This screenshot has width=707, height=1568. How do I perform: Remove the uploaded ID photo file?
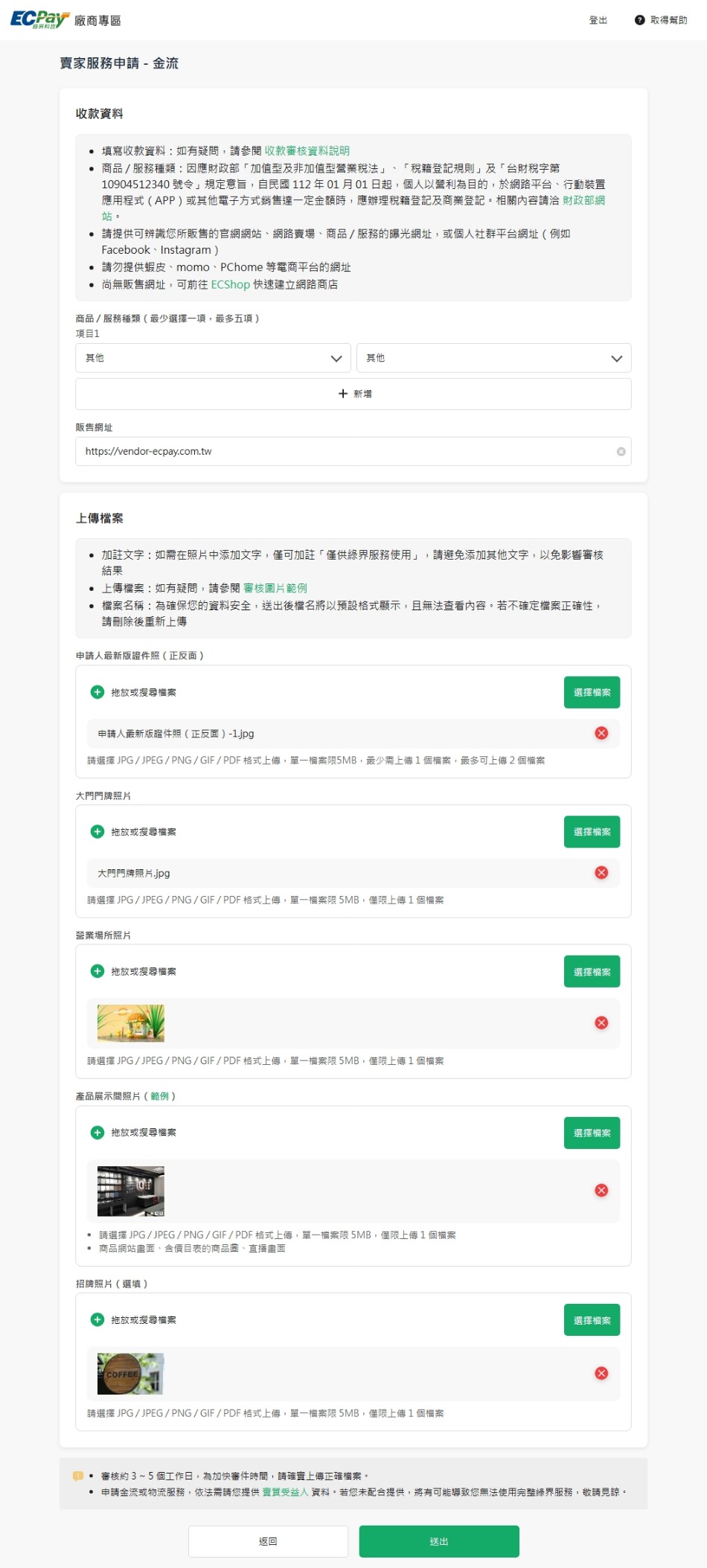601,733
